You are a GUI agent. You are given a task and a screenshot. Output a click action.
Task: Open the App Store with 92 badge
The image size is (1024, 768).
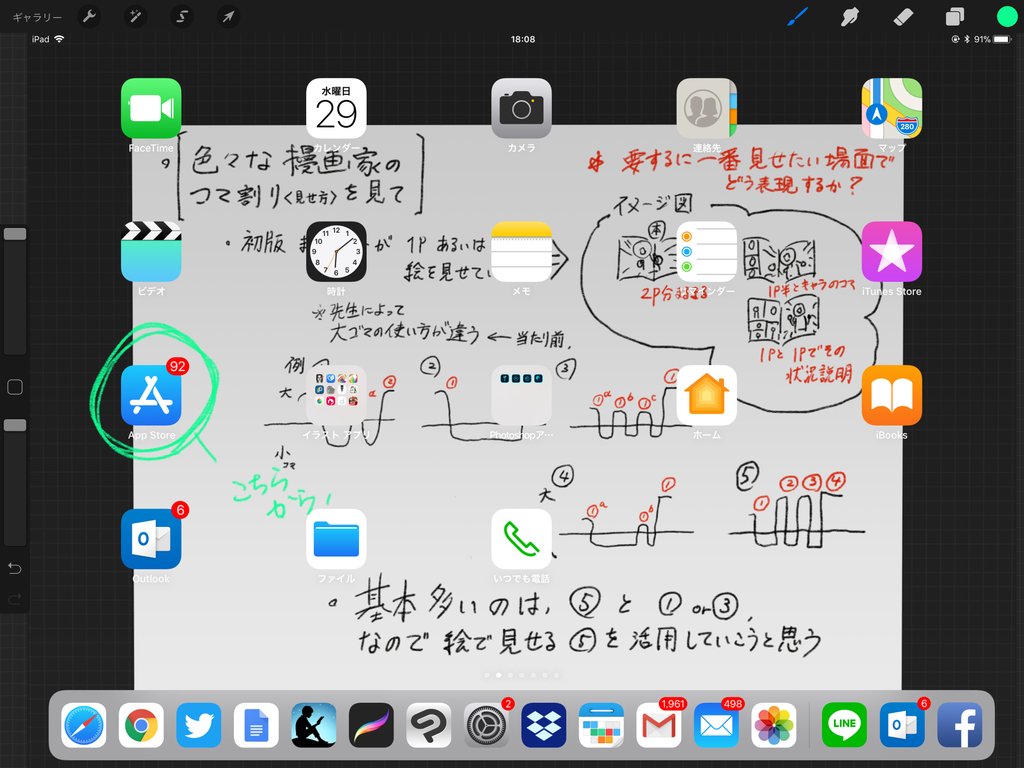click(x=151, y=395)
